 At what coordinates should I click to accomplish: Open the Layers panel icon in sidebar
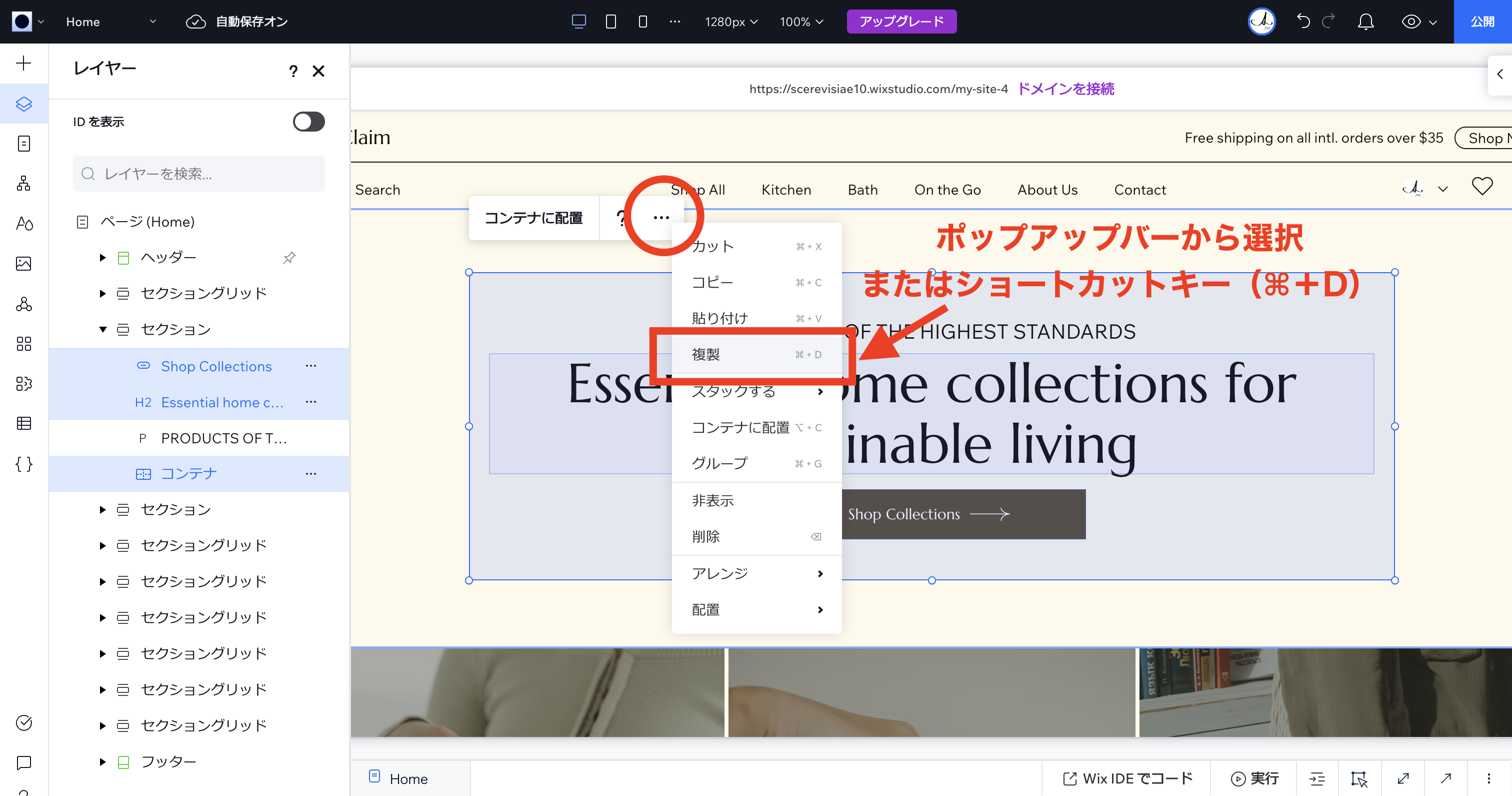23,104
